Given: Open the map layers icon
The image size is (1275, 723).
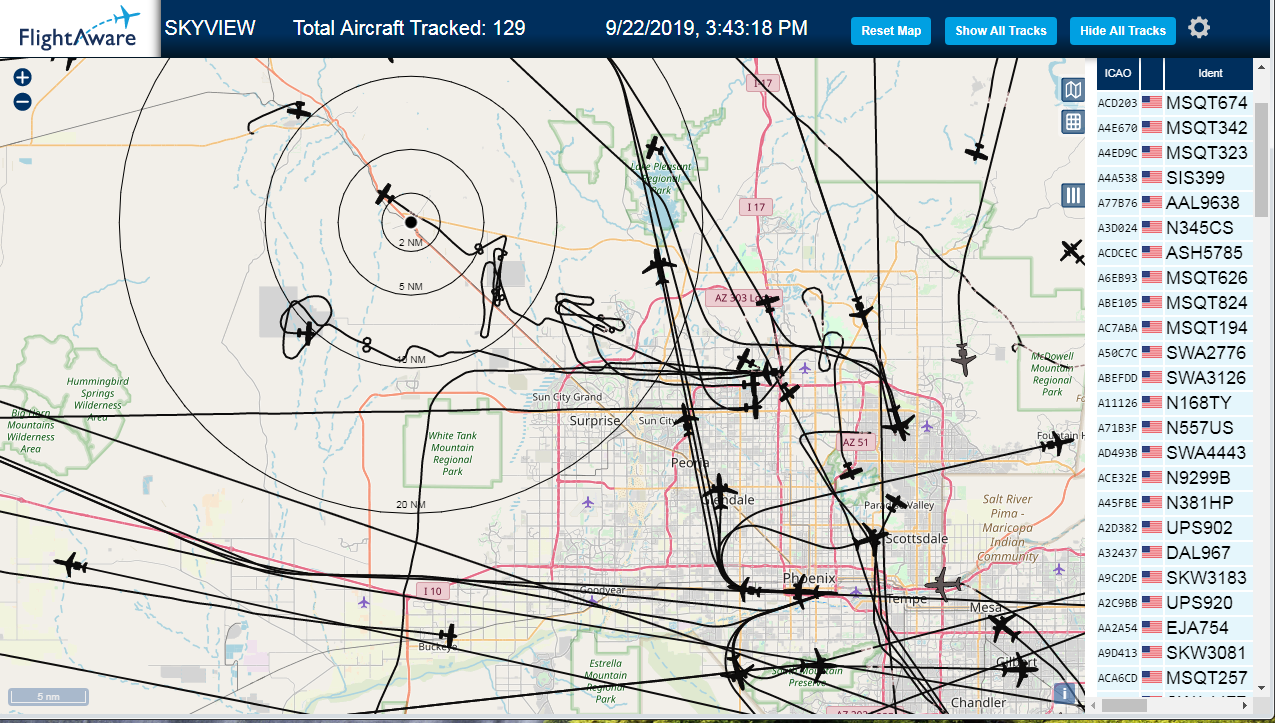Looking at the screenshot, I should [x=1073, y=90].
